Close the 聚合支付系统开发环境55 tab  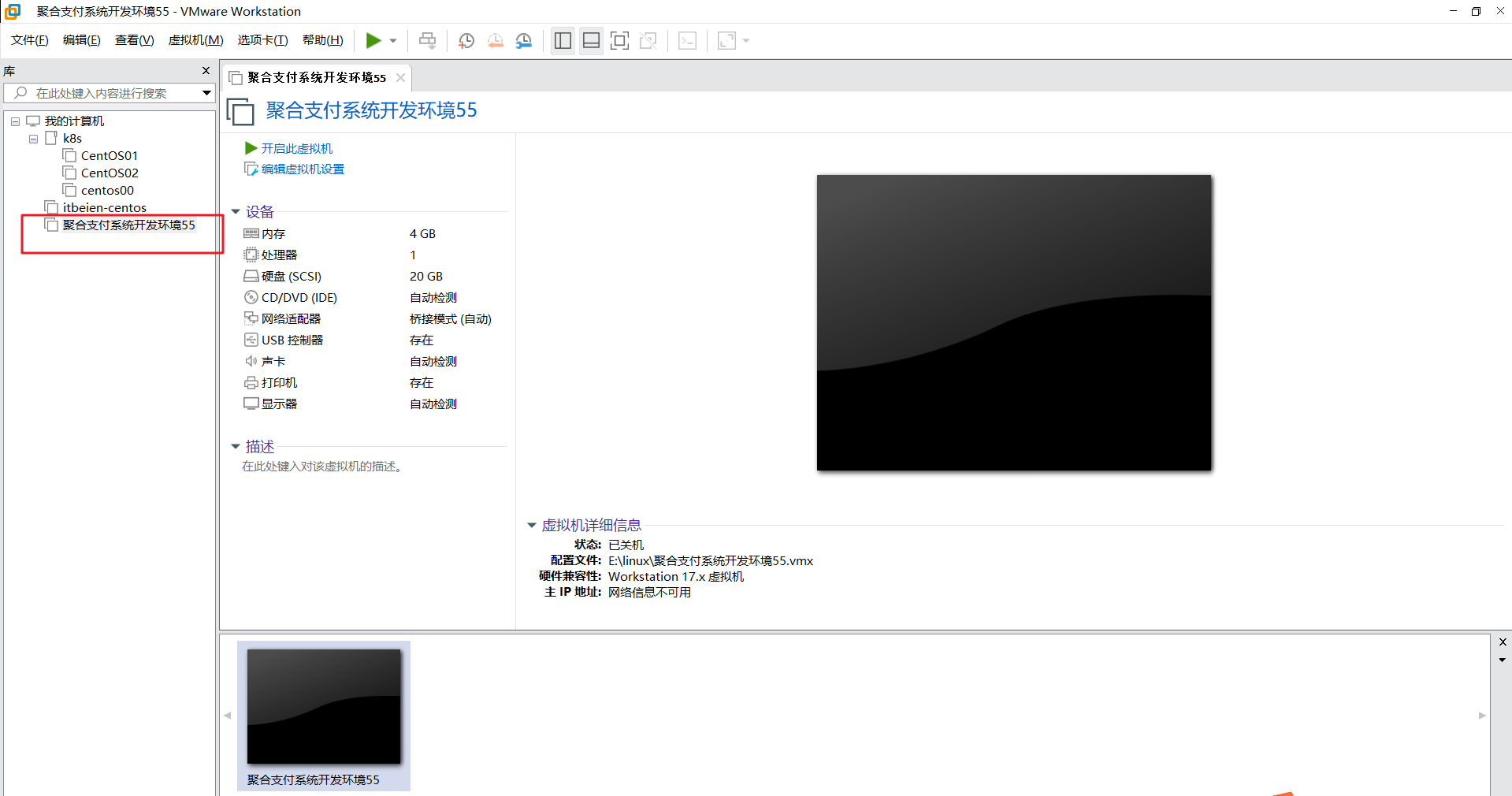click(x=400, y=77)
